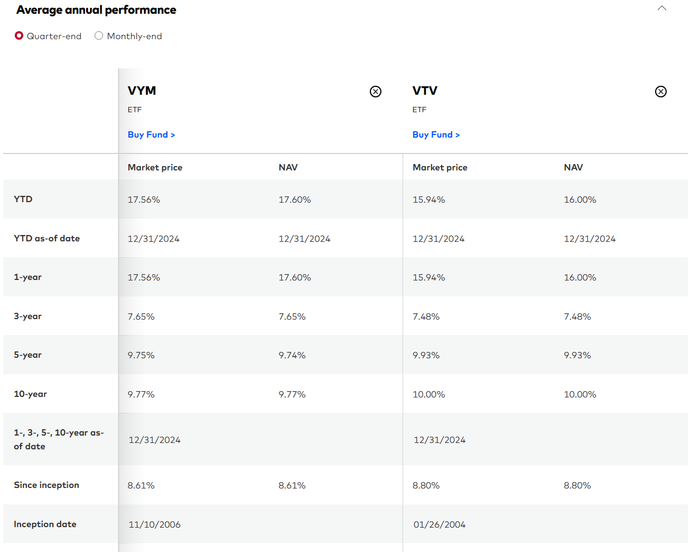Open the Buy Fund link for VYM
The height and width of the screenshot is (552, 700).
point(151,134)
